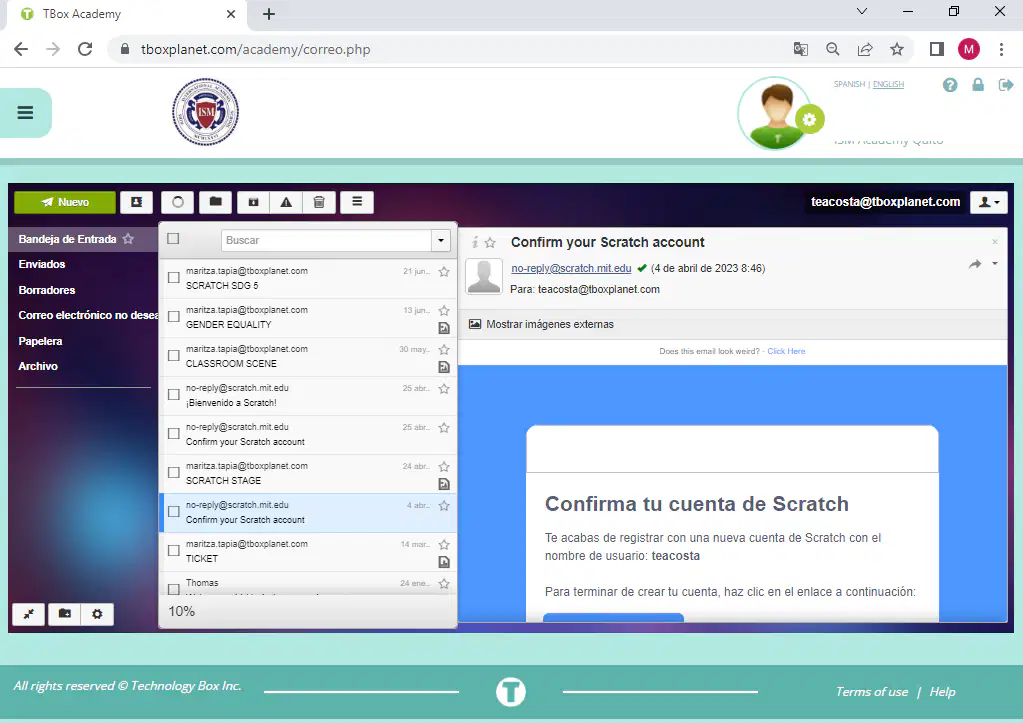Open Correo electrónico no deseado folder

point(88,315)
